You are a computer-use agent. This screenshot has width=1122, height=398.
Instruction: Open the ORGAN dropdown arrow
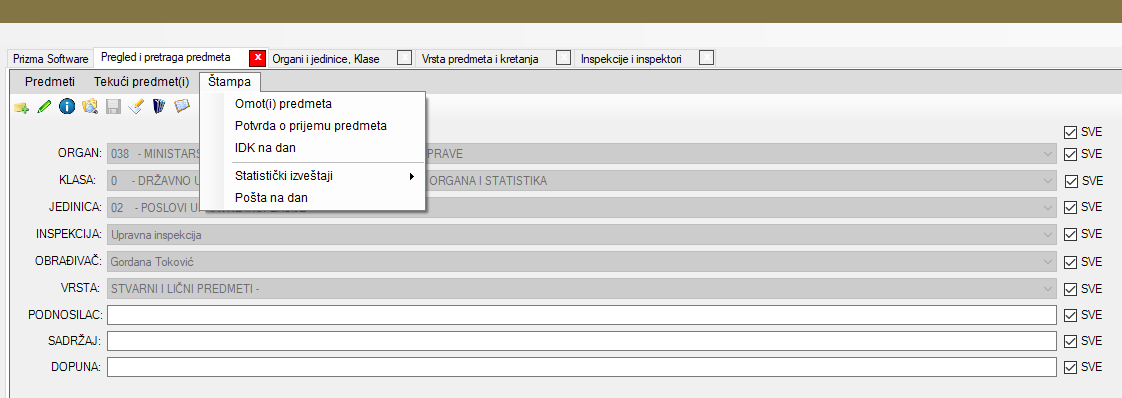click(1048, 154)
